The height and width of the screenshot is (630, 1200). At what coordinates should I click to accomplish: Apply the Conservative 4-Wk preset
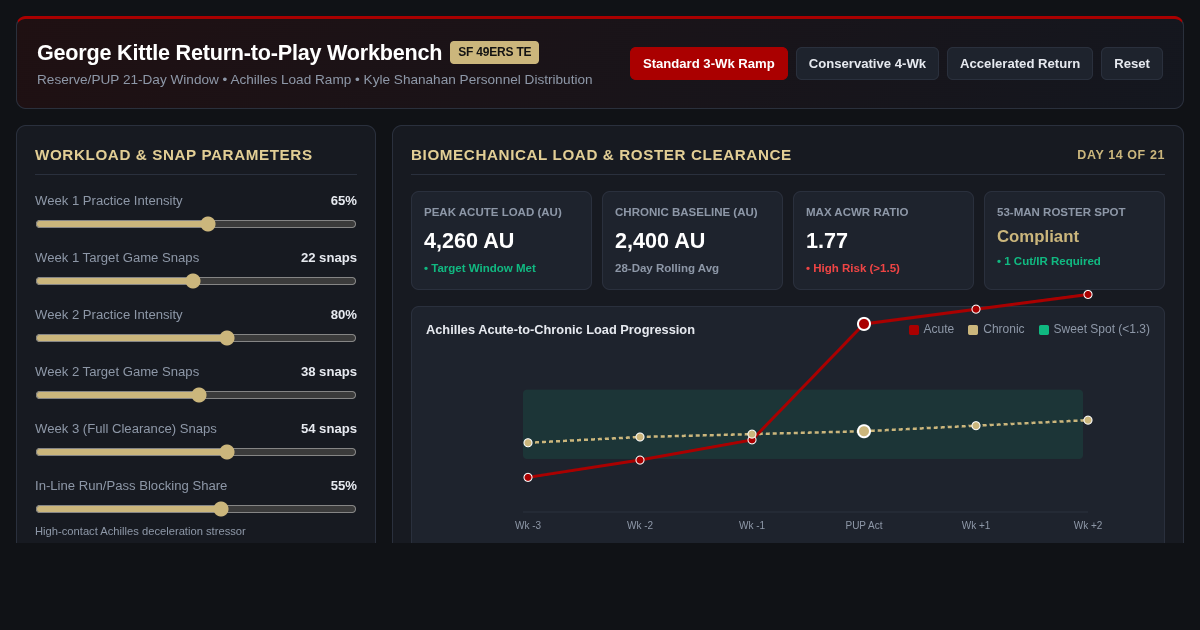867,63
